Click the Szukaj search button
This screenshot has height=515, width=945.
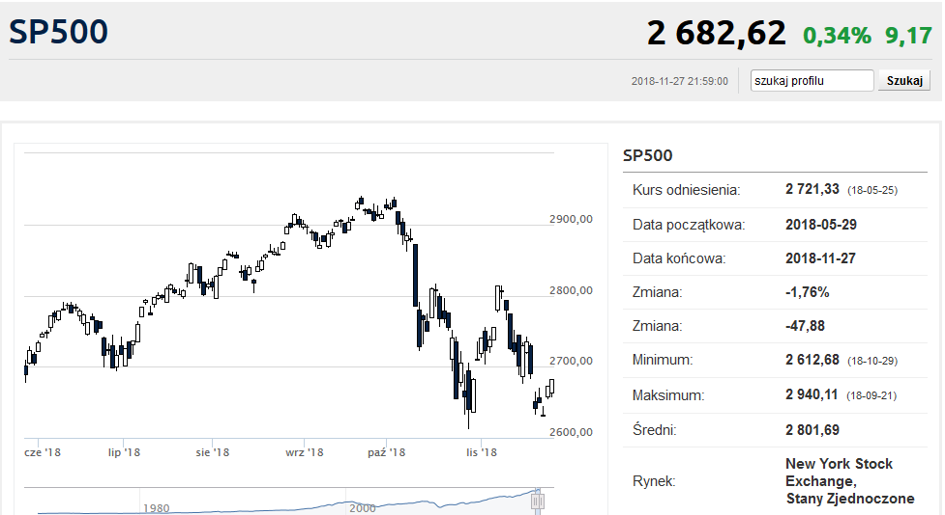tap(905, 81)
